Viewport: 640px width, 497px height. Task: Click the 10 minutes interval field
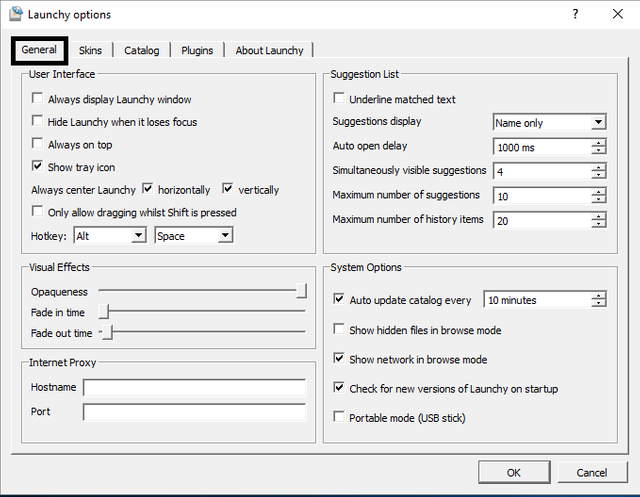click(x=538, y=300)
